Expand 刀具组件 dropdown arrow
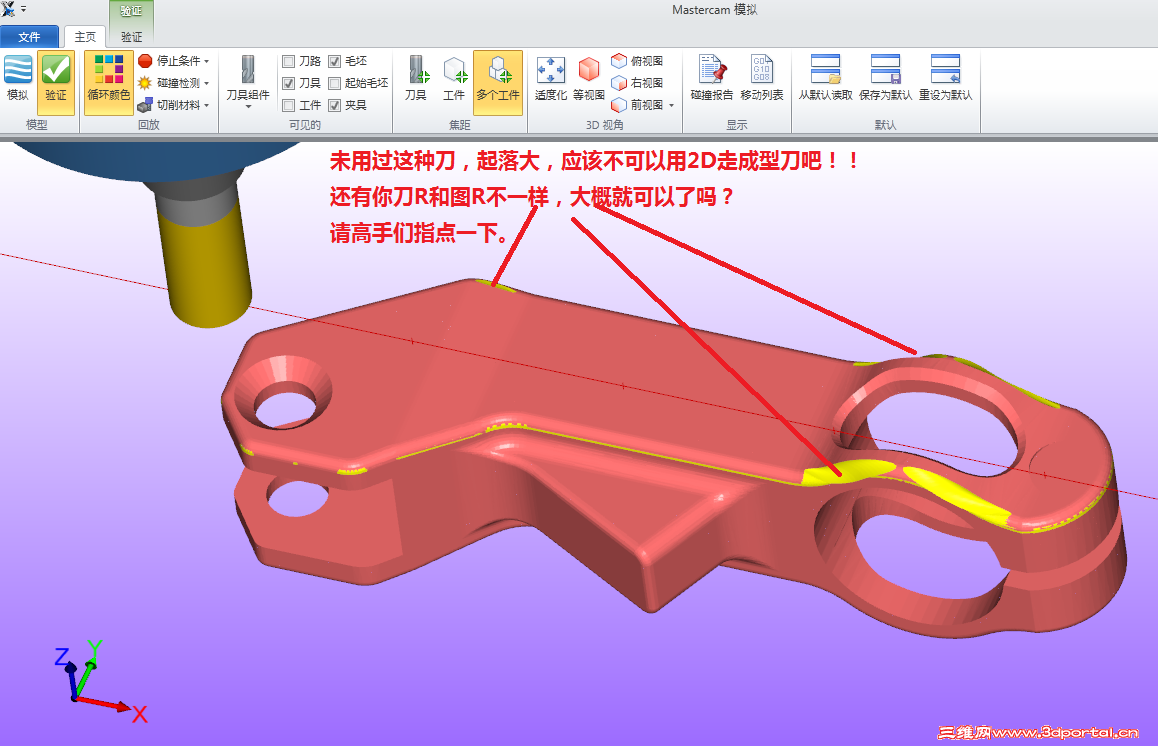The width and height of the screenshot is (1158, 746). [248, 107]
